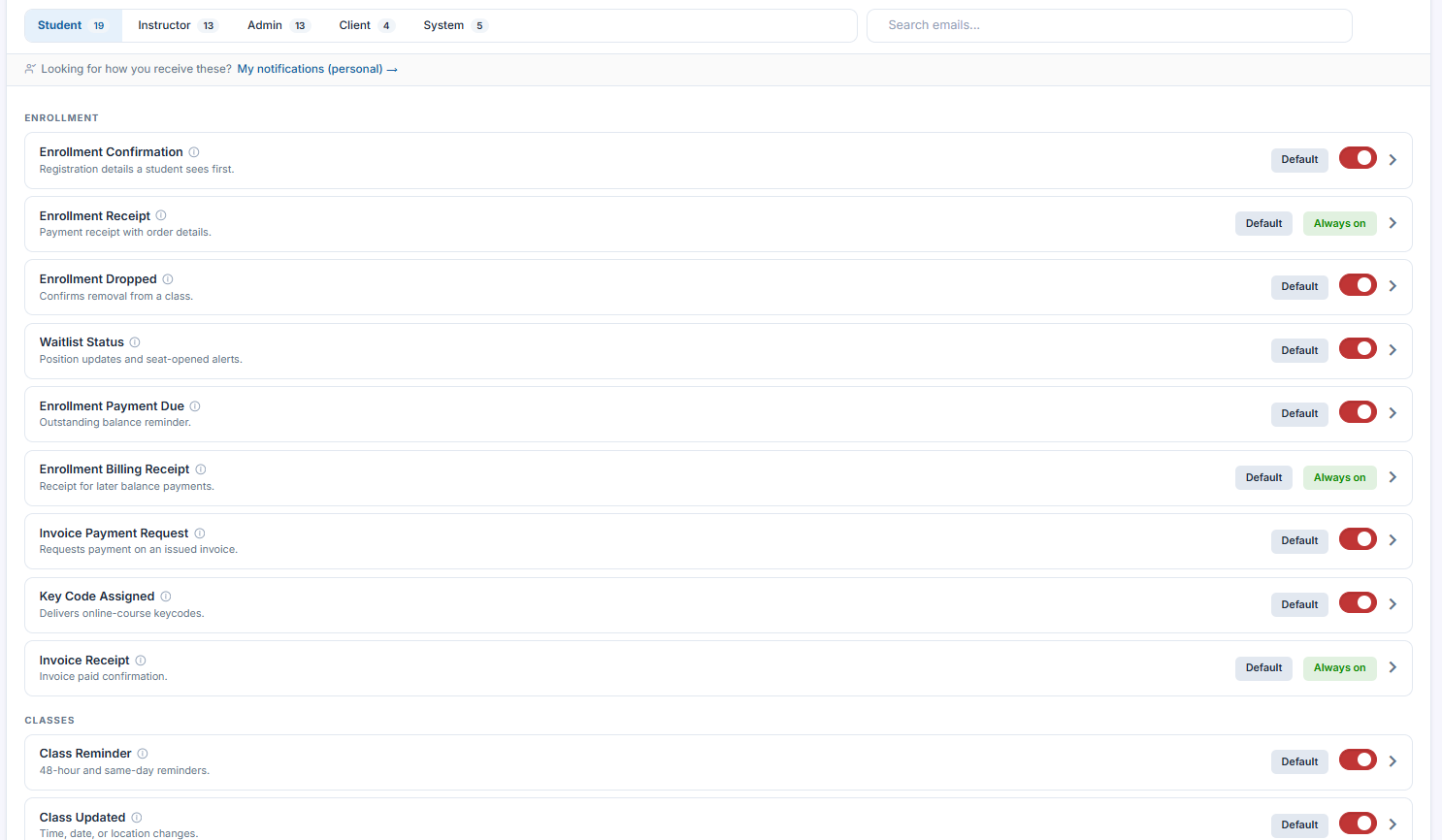The image size is (1442, 840).
Task: Click info icon beside Class Updated
Action: point(137,818)
